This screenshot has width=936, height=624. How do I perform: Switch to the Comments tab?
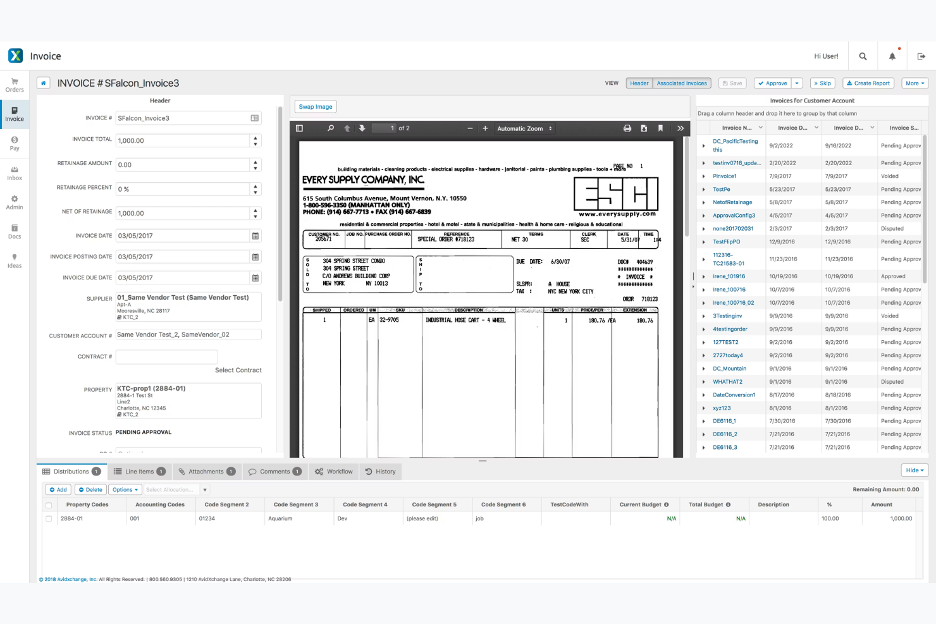click(275, 472)
